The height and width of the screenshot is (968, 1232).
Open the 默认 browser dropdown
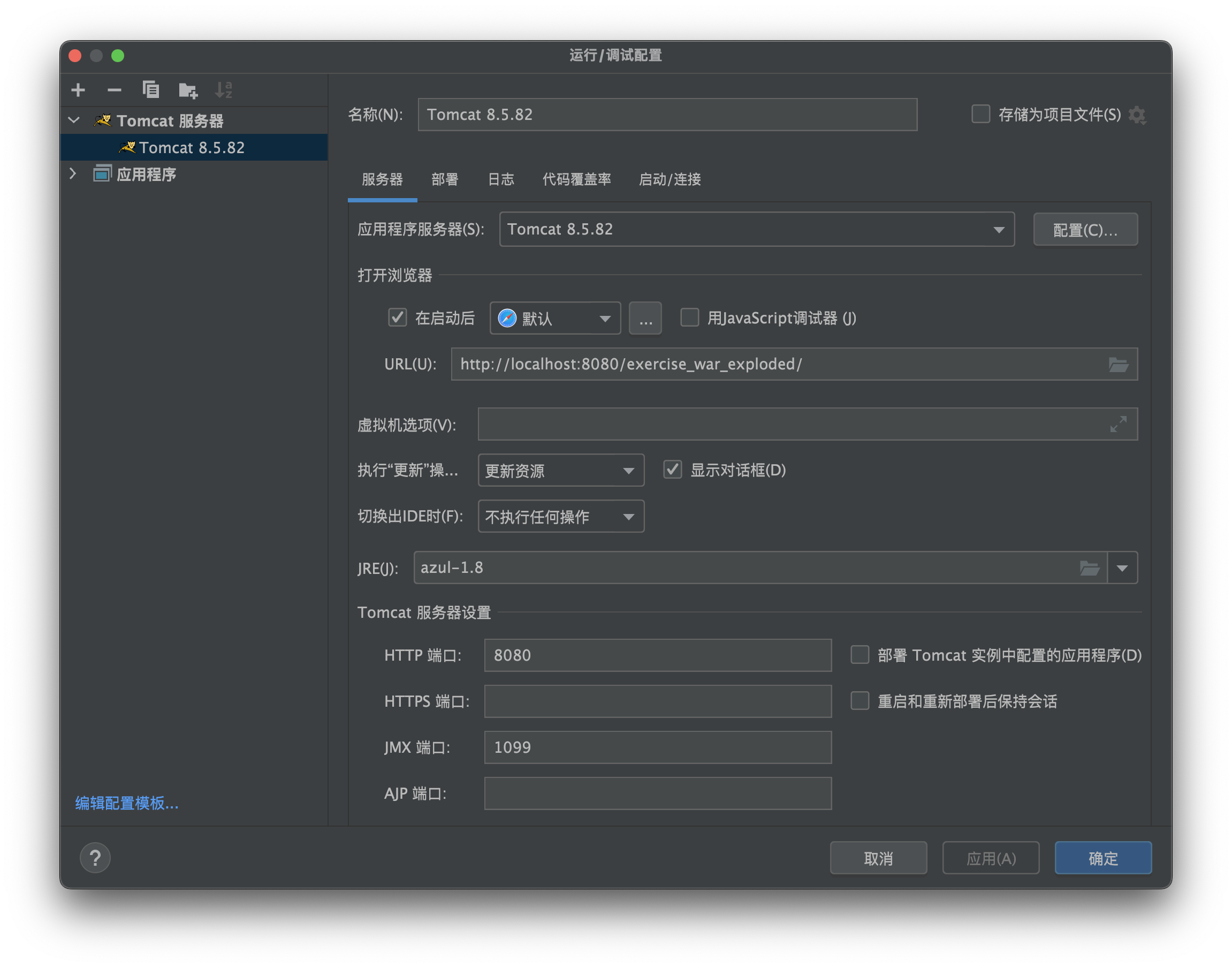555,318
